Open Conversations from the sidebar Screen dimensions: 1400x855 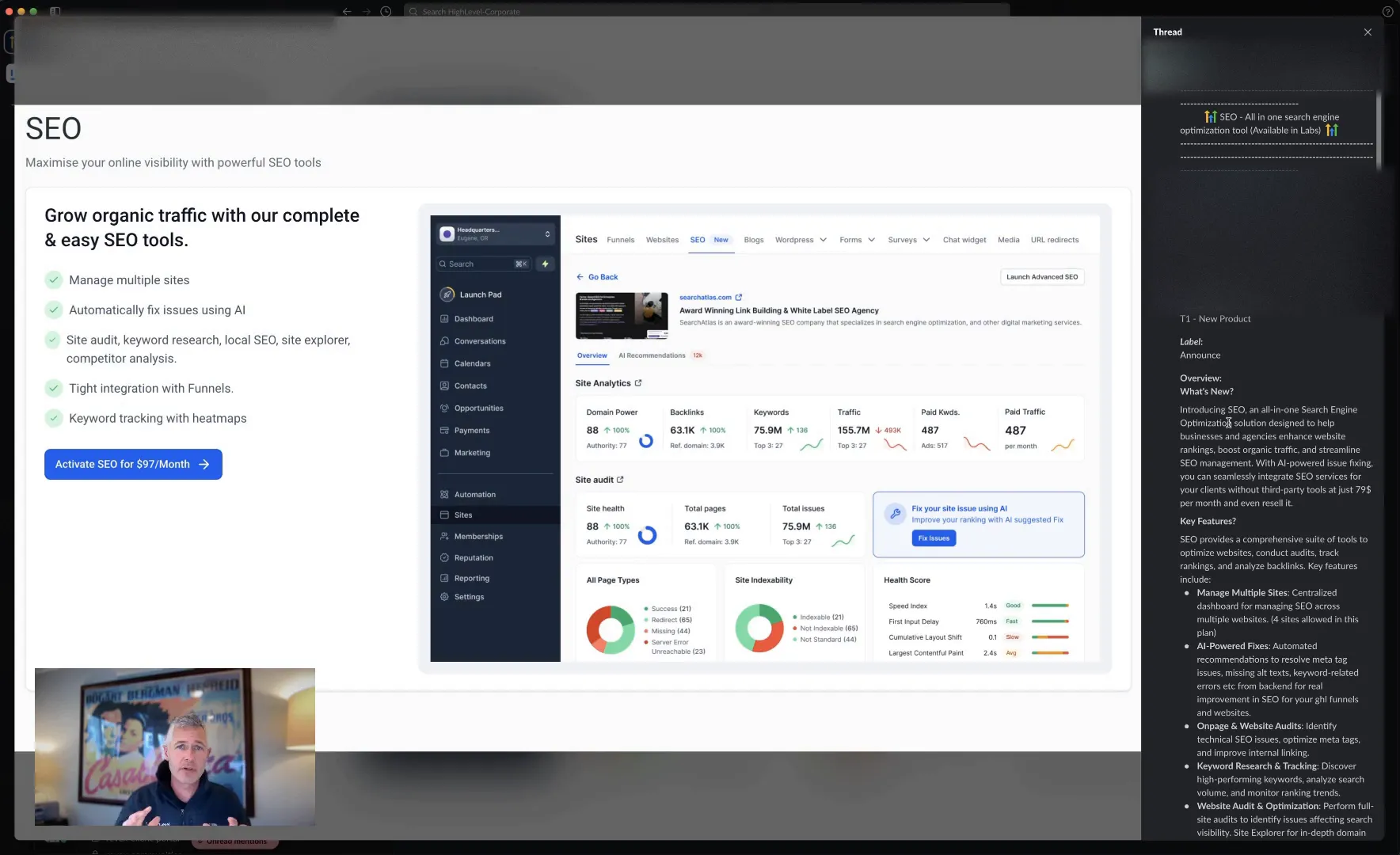pos(446,340)
